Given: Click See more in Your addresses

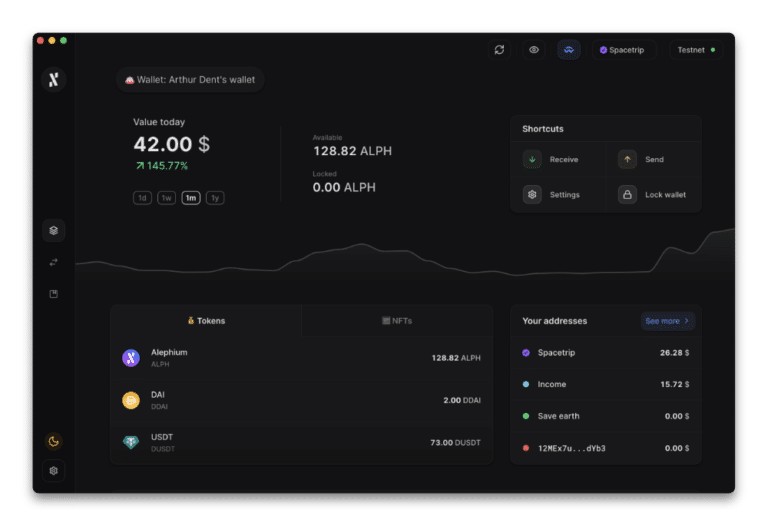Looking at the screenshot, I should (667, 321).
